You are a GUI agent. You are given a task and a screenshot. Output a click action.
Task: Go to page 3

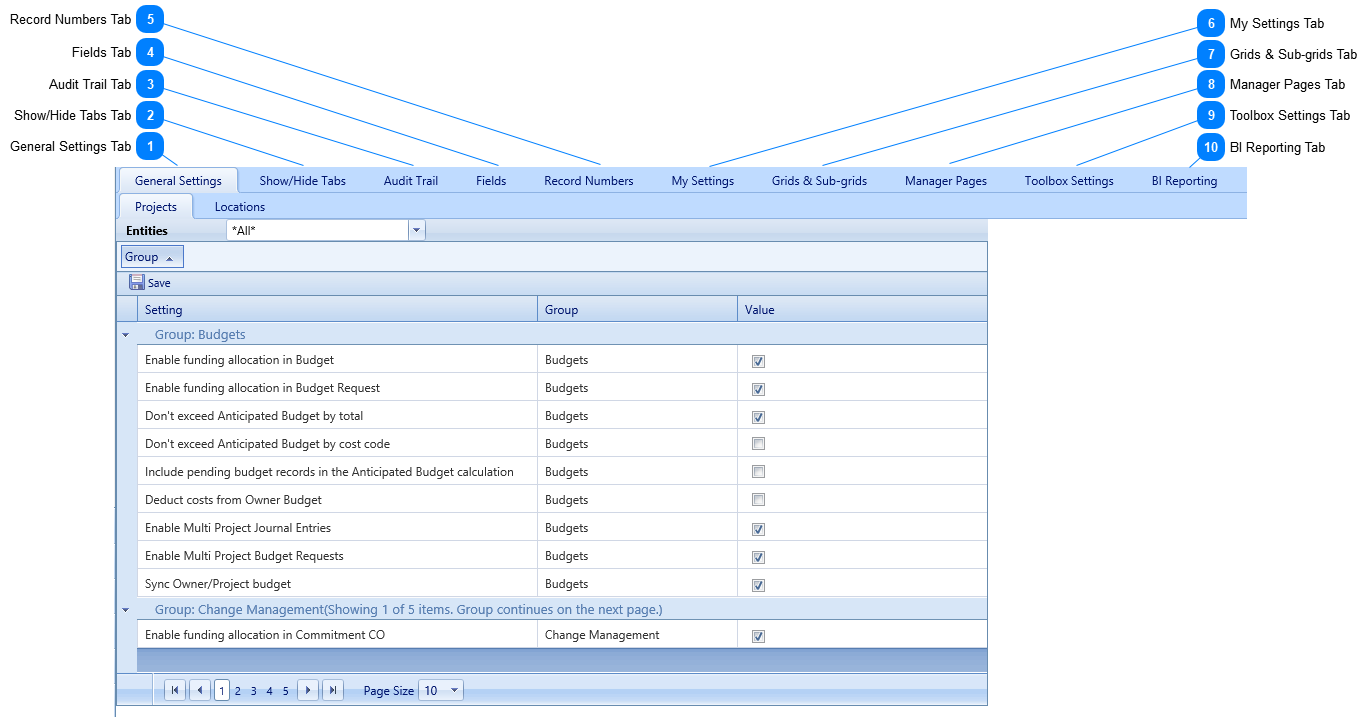[254, 691]
